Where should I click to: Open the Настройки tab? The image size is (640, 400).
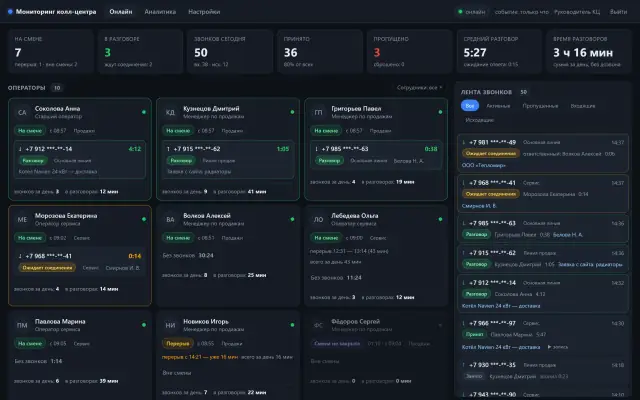204,12
